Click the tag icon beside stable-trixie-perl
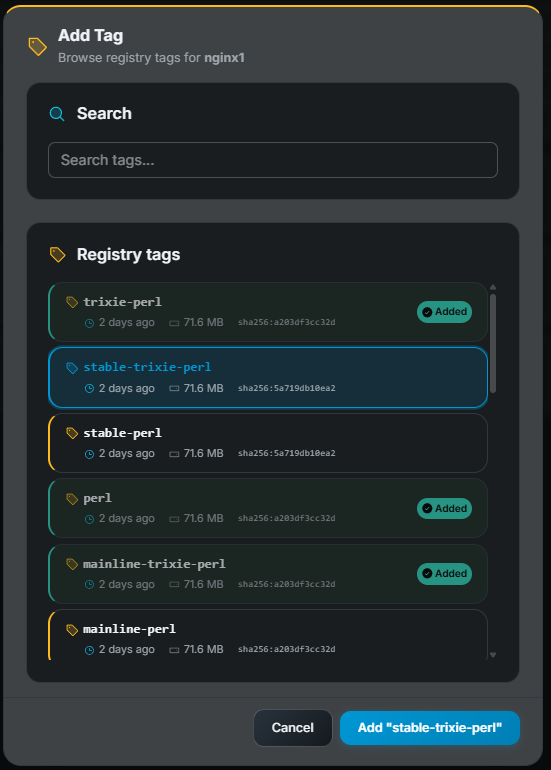Viewport: 551px width, 770px height. 72,368
